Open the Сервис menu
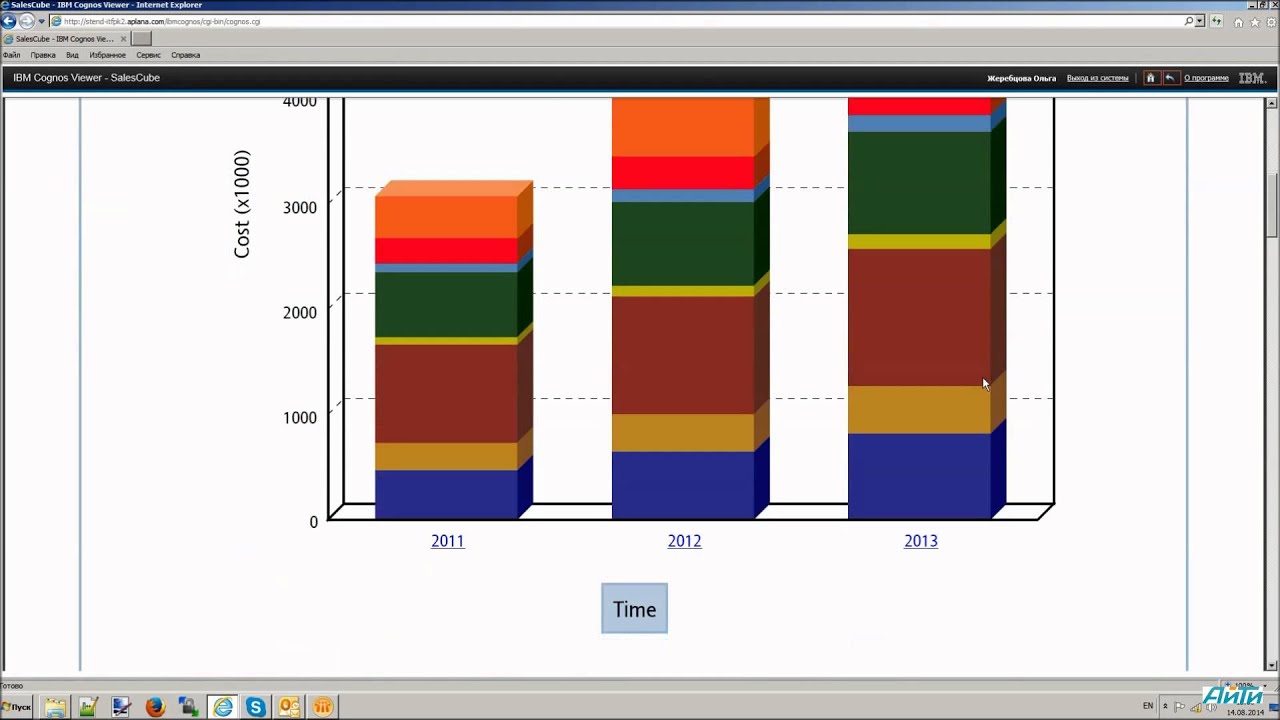The width and height of the screenshot is (1280, 720). (x=148, y=55)
